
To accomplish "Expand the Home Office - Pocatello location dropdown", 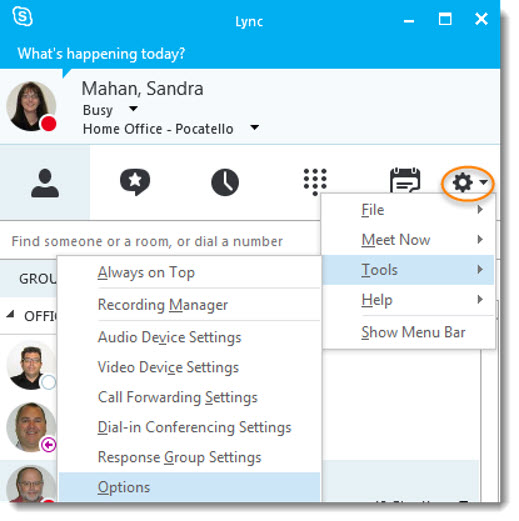I will [x=255, y=127].
